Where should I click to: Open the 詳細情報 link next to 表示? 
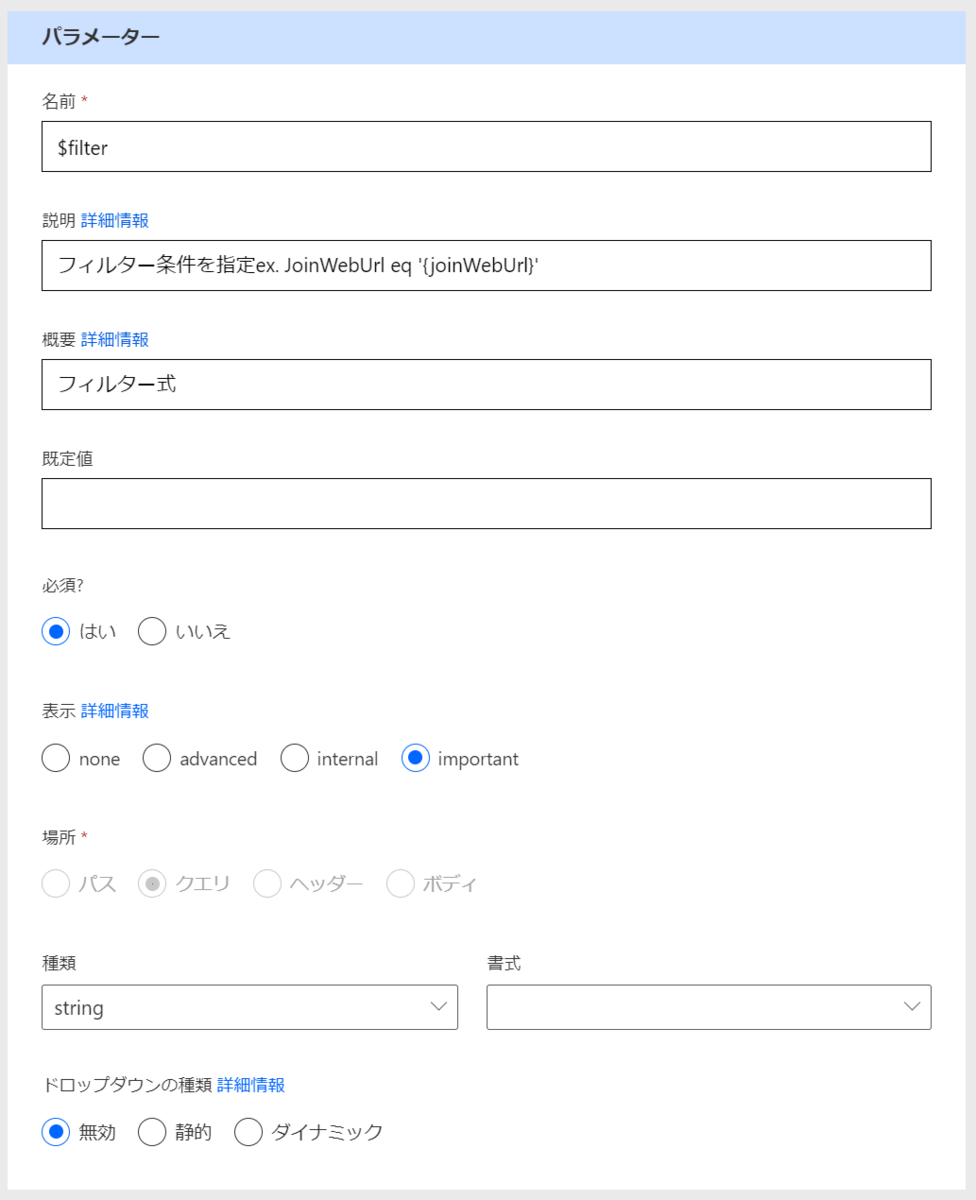pyautogui.click(x=115, y=711)
